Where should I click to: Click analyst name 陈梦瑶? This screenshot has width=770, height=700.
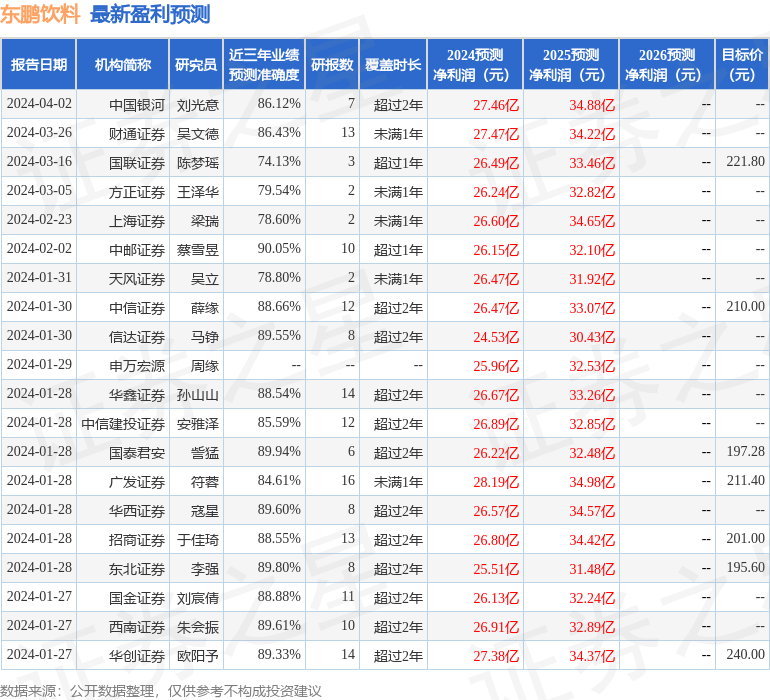tap(198, 163)
